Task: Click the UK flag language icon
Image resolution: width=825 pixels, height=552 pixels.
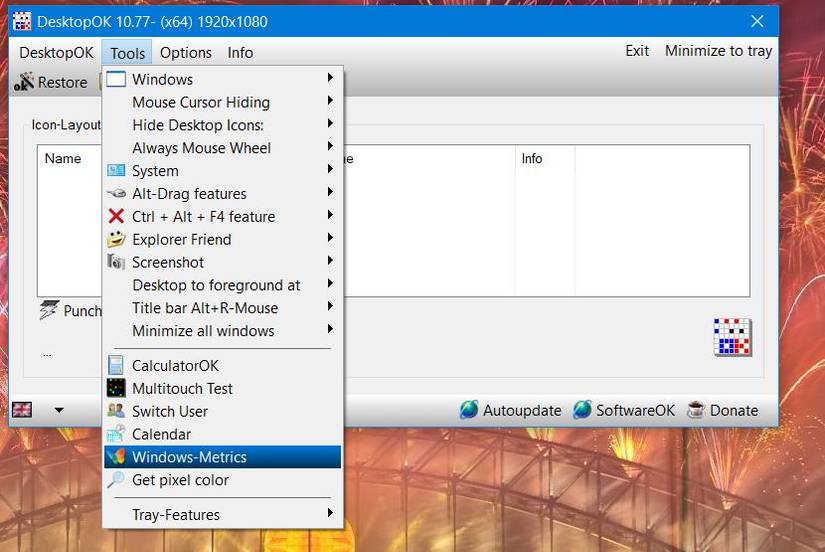Action: [22, 409]
